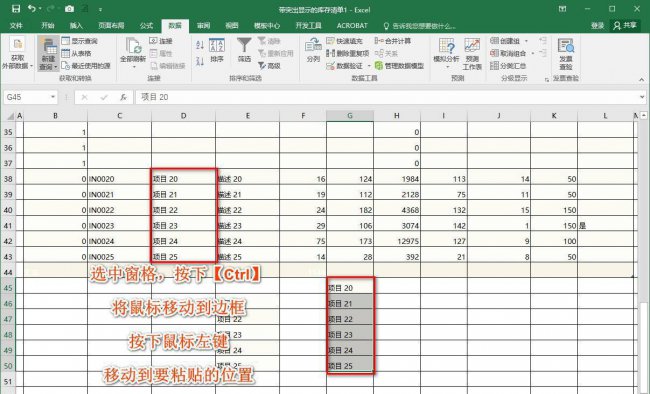The width and height of the screenshot is (650, 394).
Task: Click the ribbon display options icon
Action: 563,9
